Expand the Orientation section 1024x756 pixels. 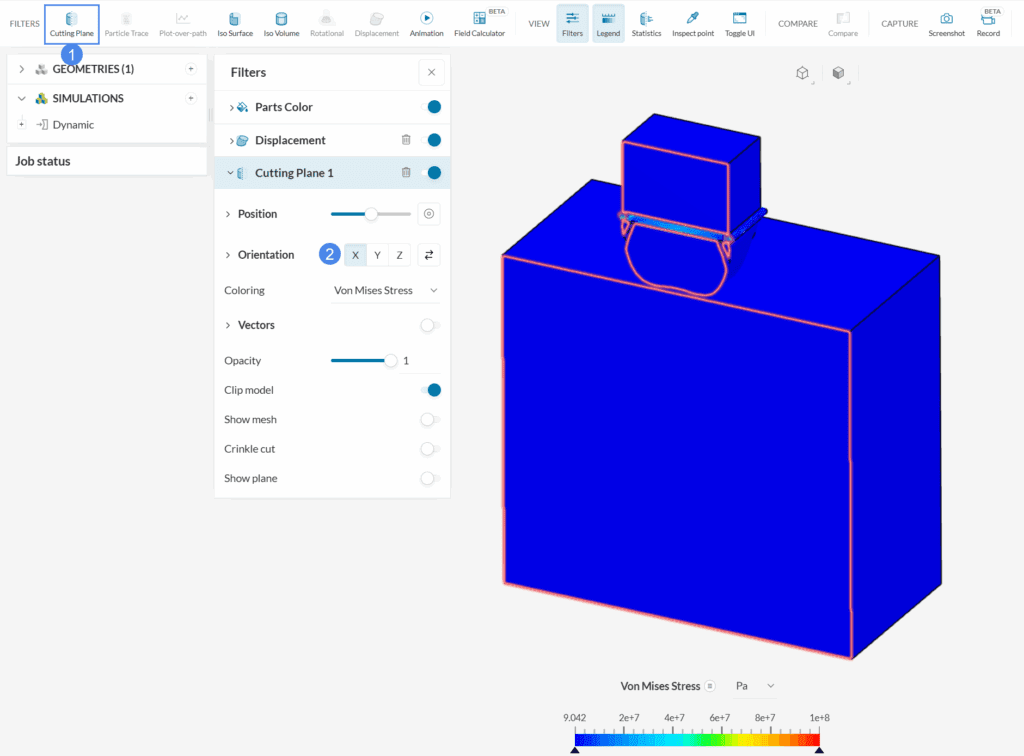pyautogui.click(x=228, y=254)
